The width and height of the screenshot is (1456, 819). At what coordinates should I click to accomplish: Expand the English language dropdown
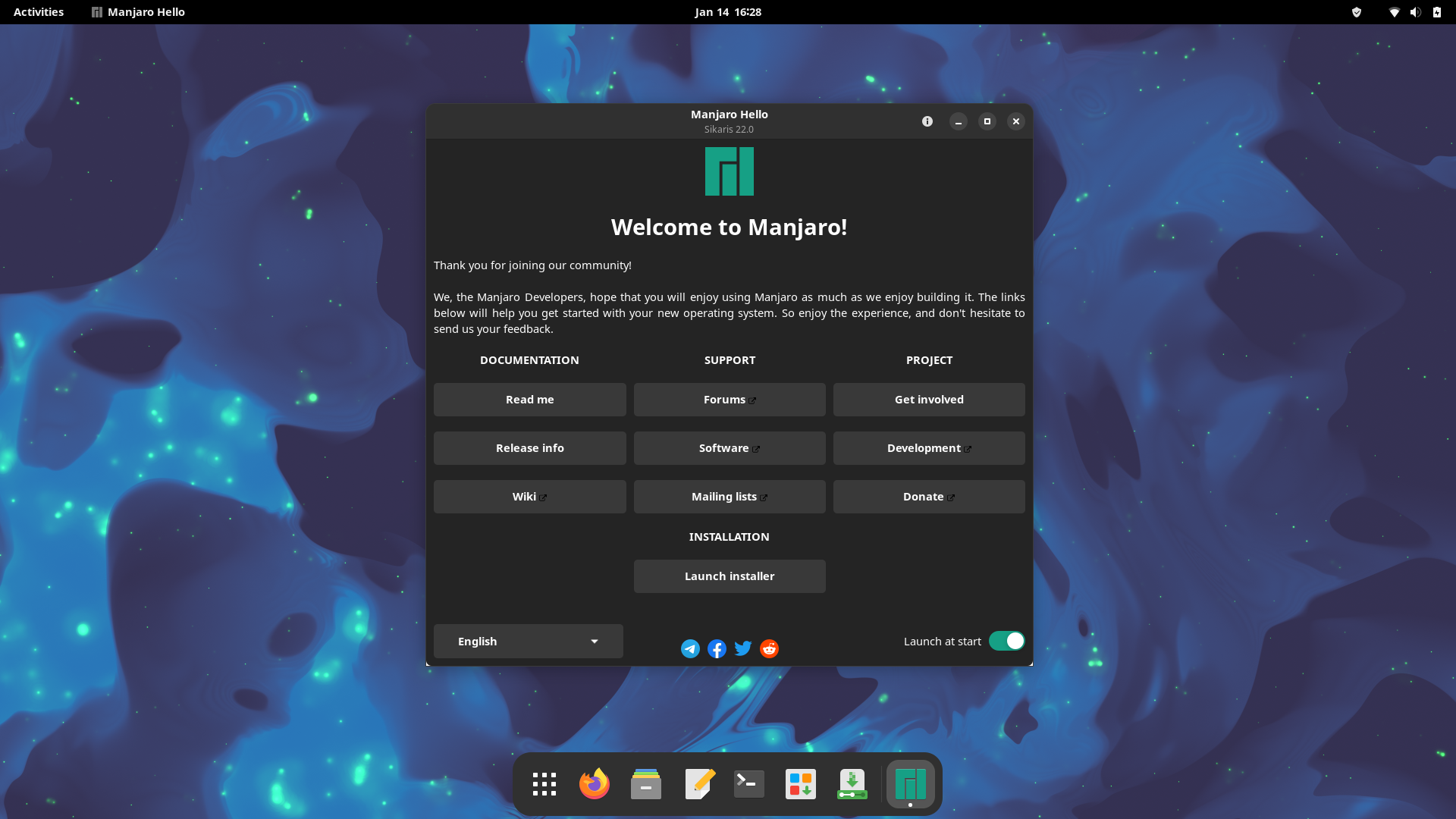click(528, 640)
